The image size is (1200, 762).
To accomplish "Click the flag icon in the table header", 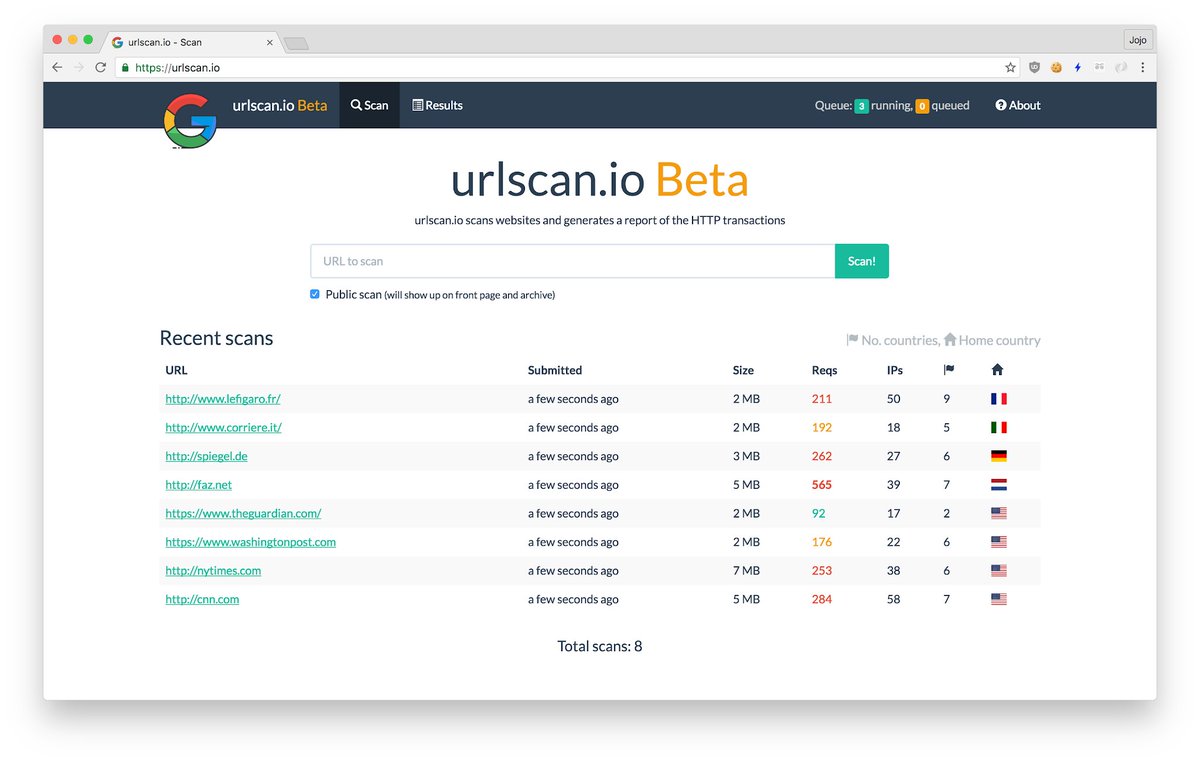I will [947, 370].
